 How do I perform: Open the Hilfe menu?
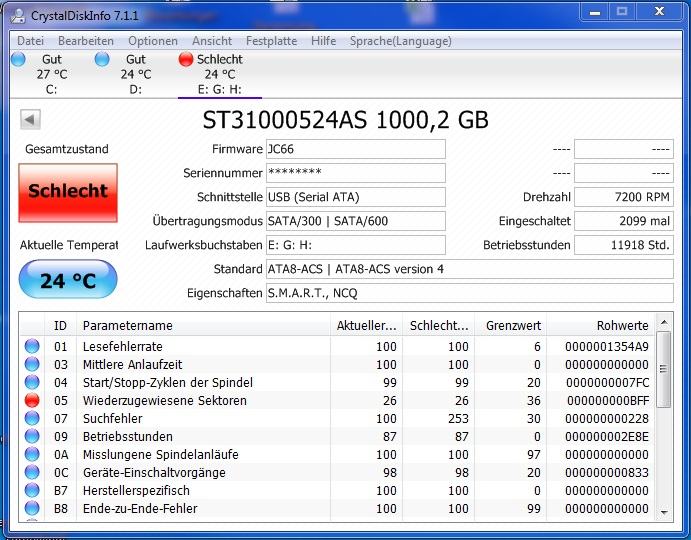tap(323, 41)
